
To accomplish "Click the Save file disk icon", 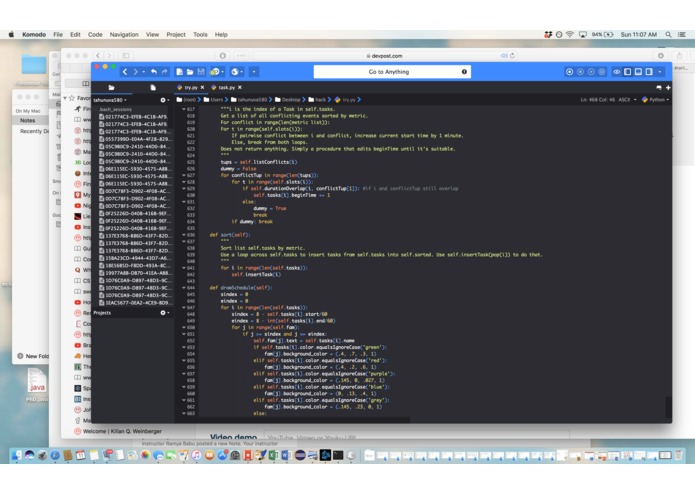I will coord(201,72).
